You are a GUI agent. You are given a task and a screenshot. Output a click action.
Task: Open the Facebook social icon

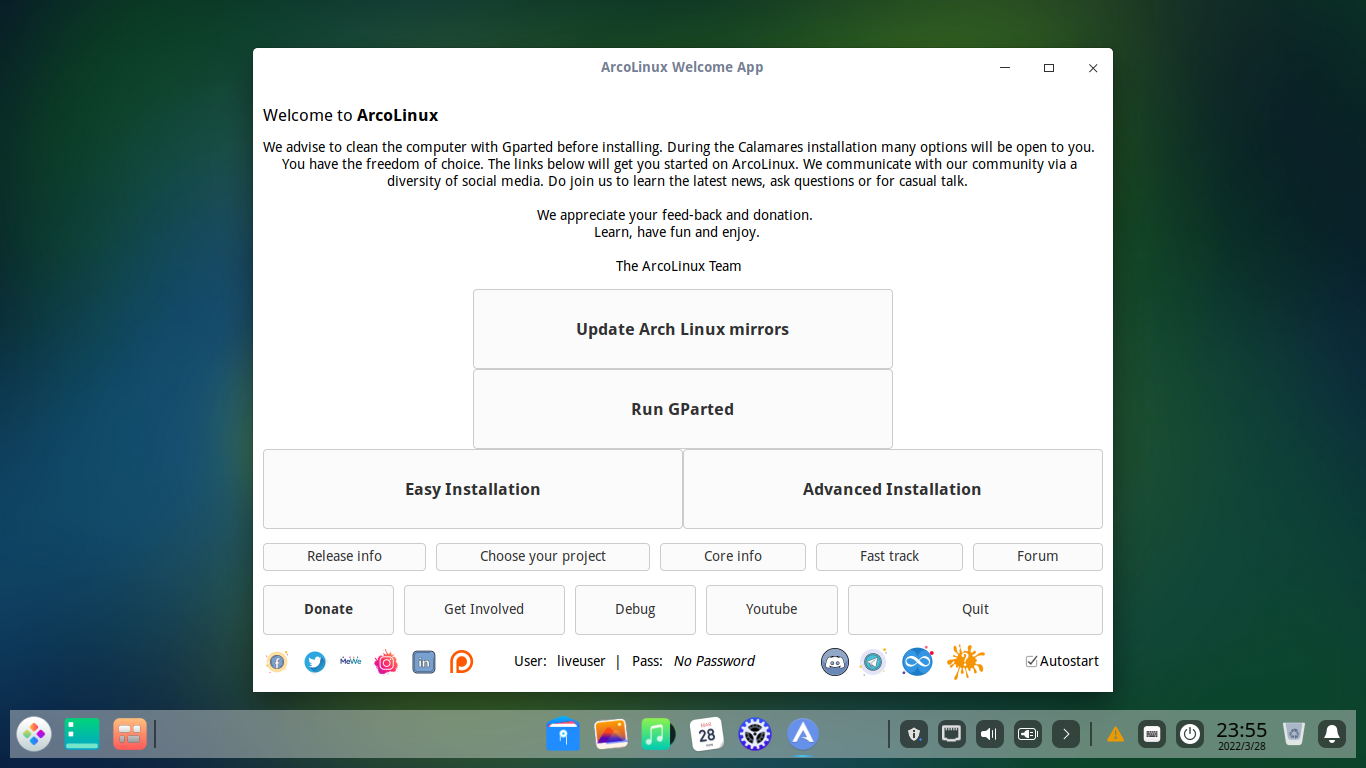pyautogui.click(x=277, y=662)
